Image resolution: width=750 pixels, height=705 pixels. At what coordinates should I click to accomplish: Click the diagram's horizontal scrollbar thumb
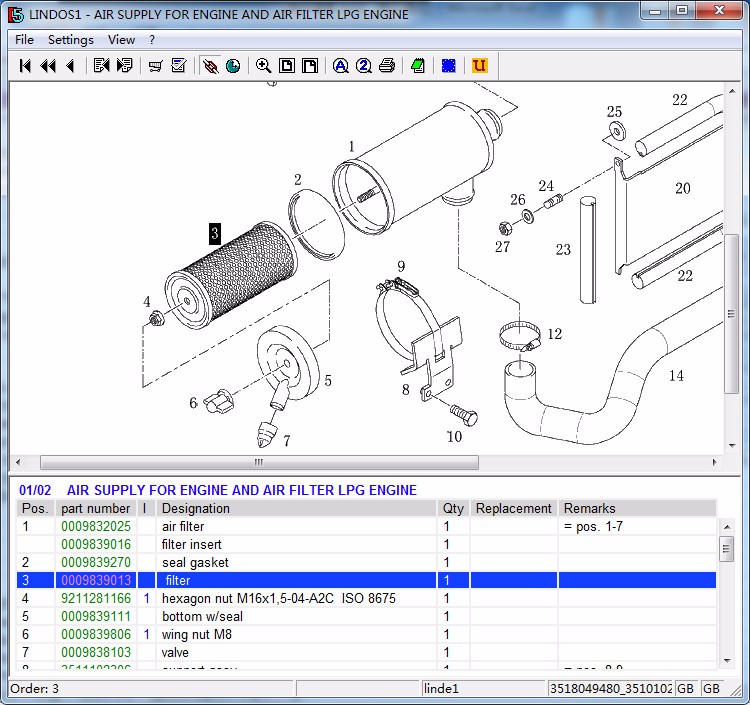click(259, 463)
